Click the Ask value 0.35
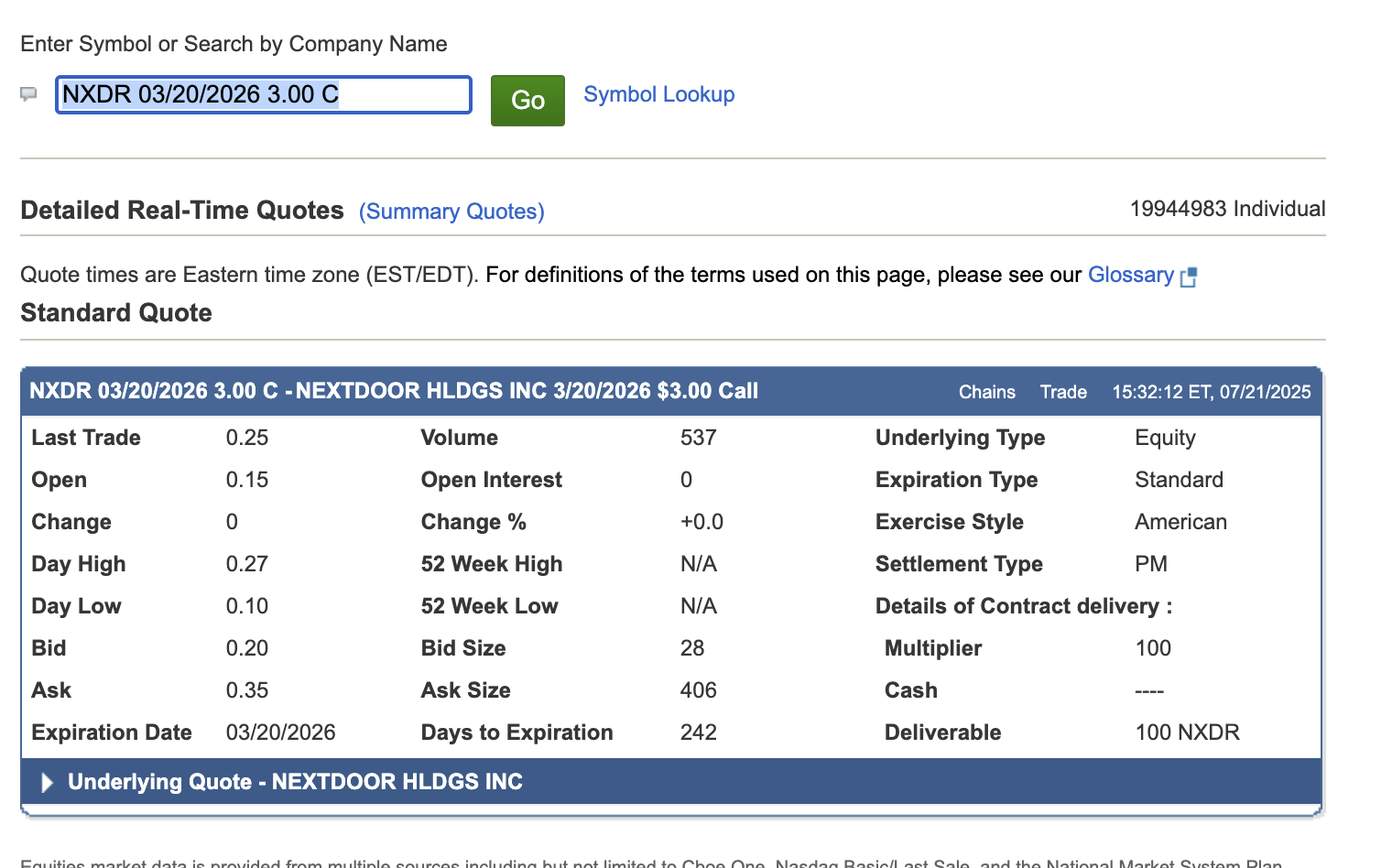This screenshot has width=1392, height=868. tap(247, 690)
